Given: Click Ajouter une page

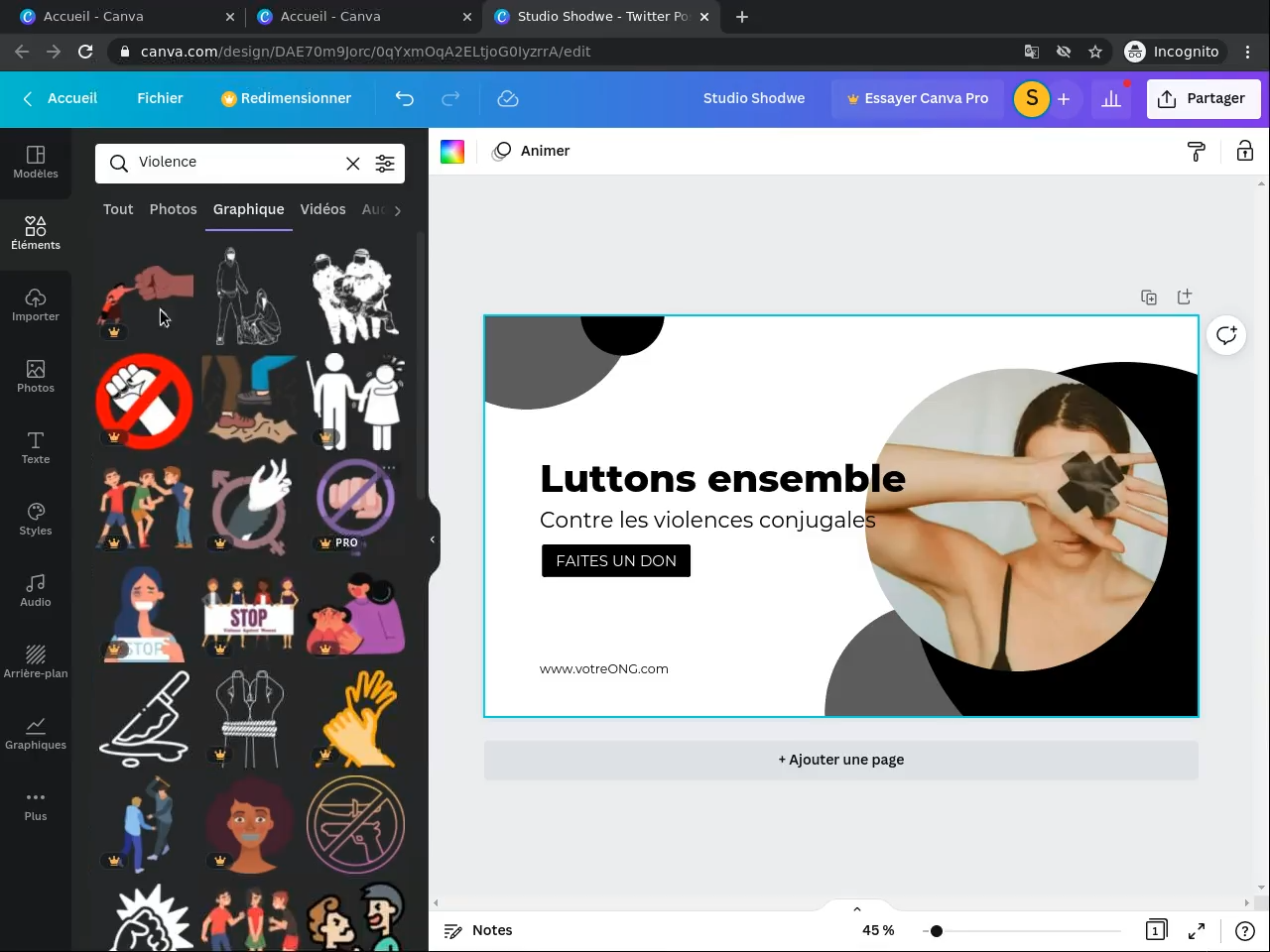Looking at the screenshot, I should pyautogui.click(x=841, y=760).
